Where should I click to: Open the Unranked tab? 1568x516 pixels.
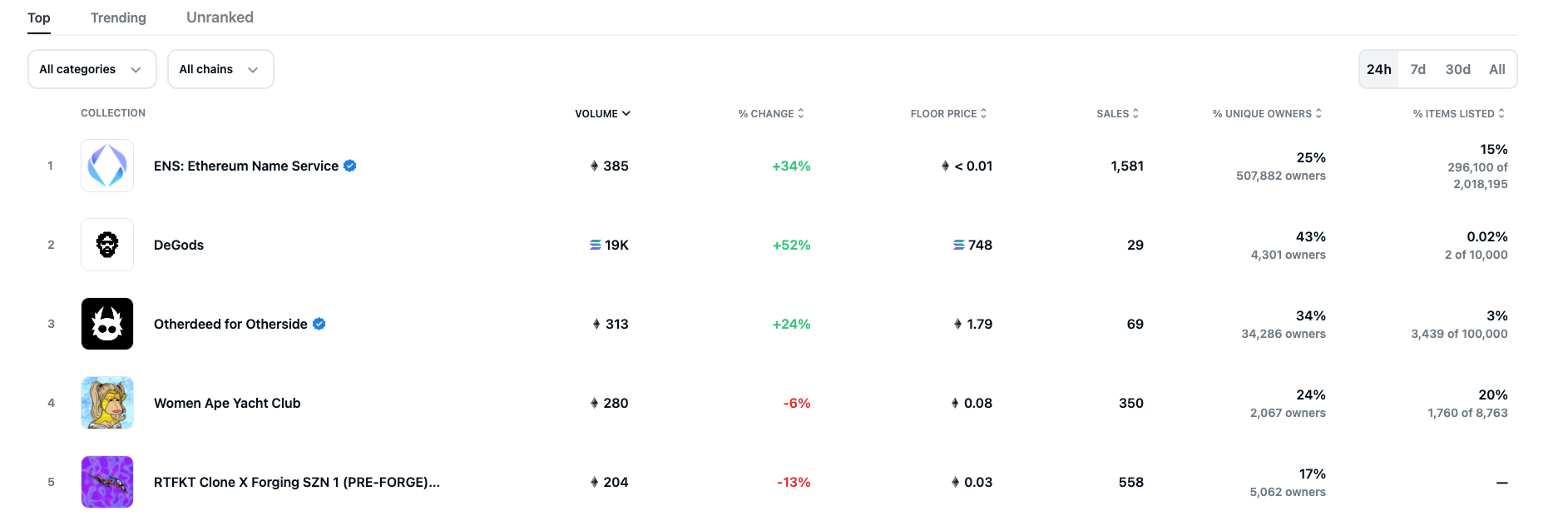[220, 17]
